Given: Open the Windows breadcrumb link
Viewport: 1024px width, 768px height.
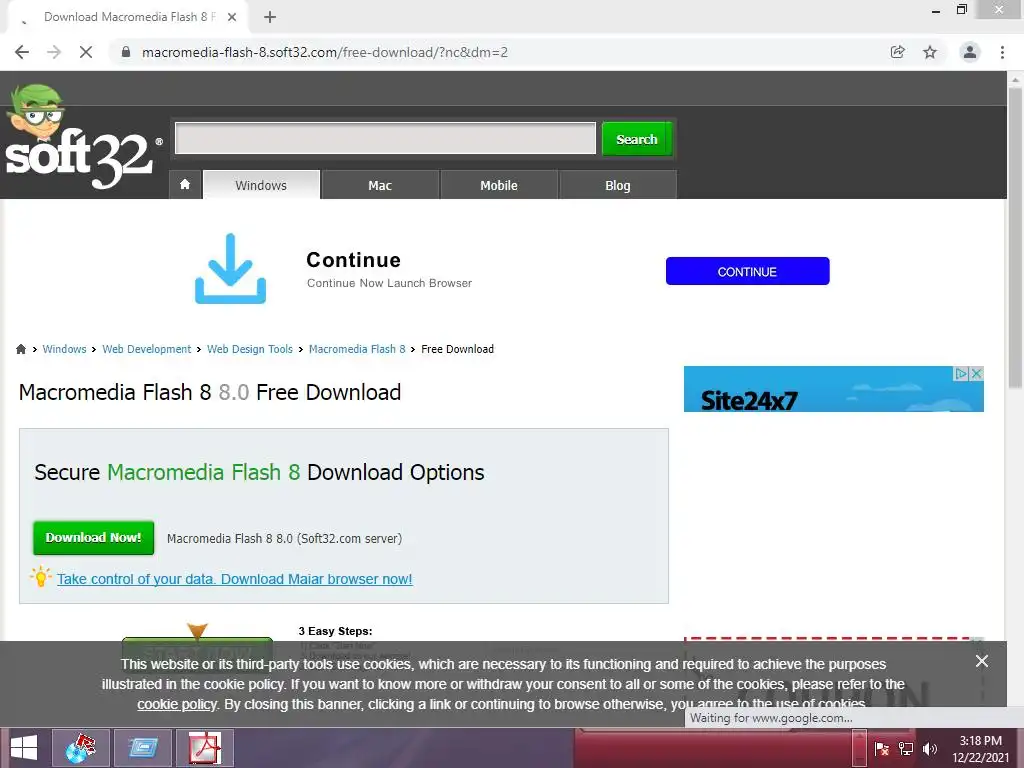Looking at the screenshot, I should pos(64,349).
